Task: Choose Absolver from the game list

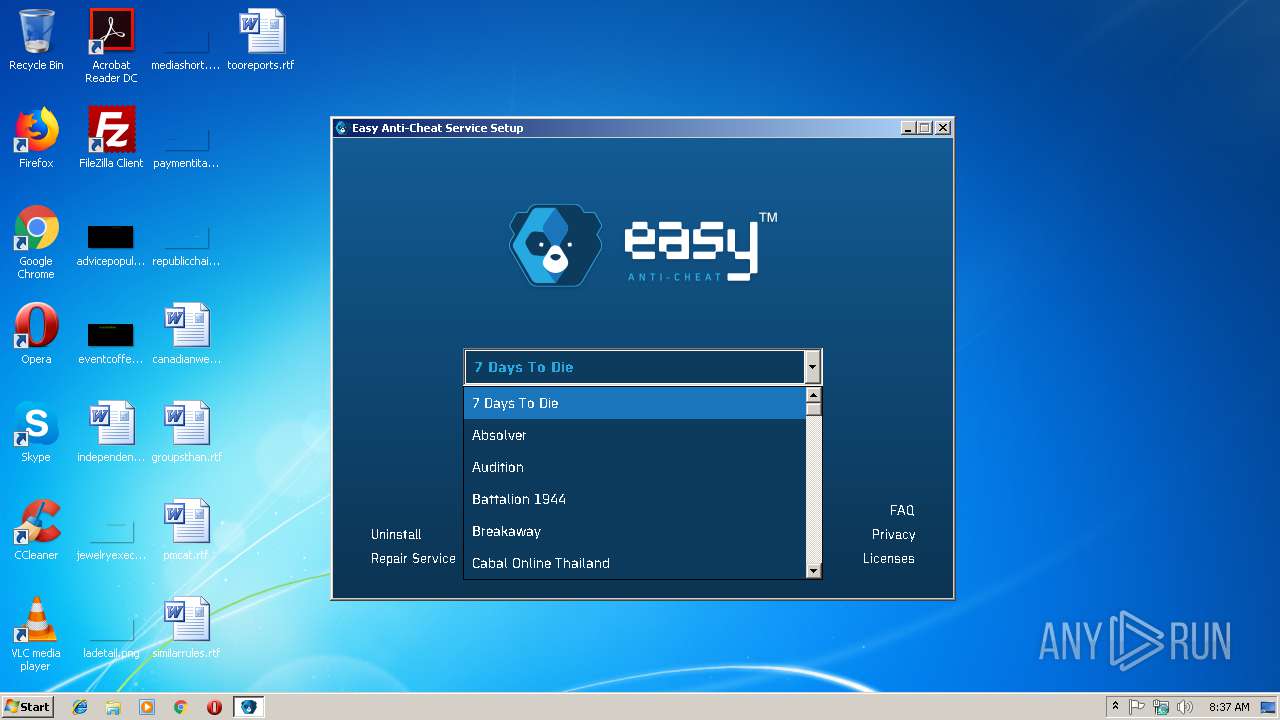Action: [635, 435]
